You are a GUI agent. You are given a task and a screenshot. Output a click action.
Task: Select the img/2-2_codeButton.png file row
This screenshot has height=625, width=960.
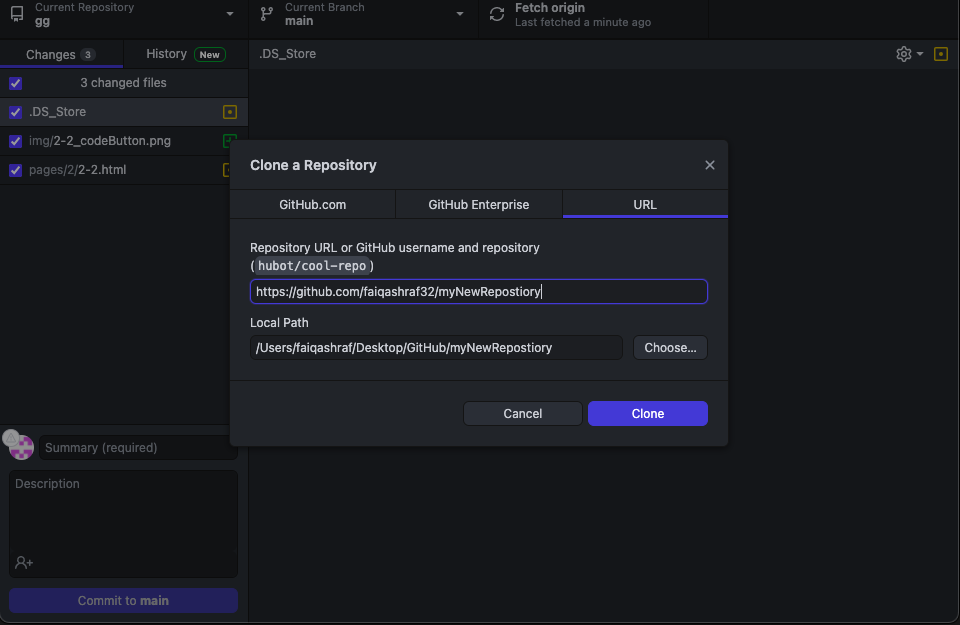[124, 141]
